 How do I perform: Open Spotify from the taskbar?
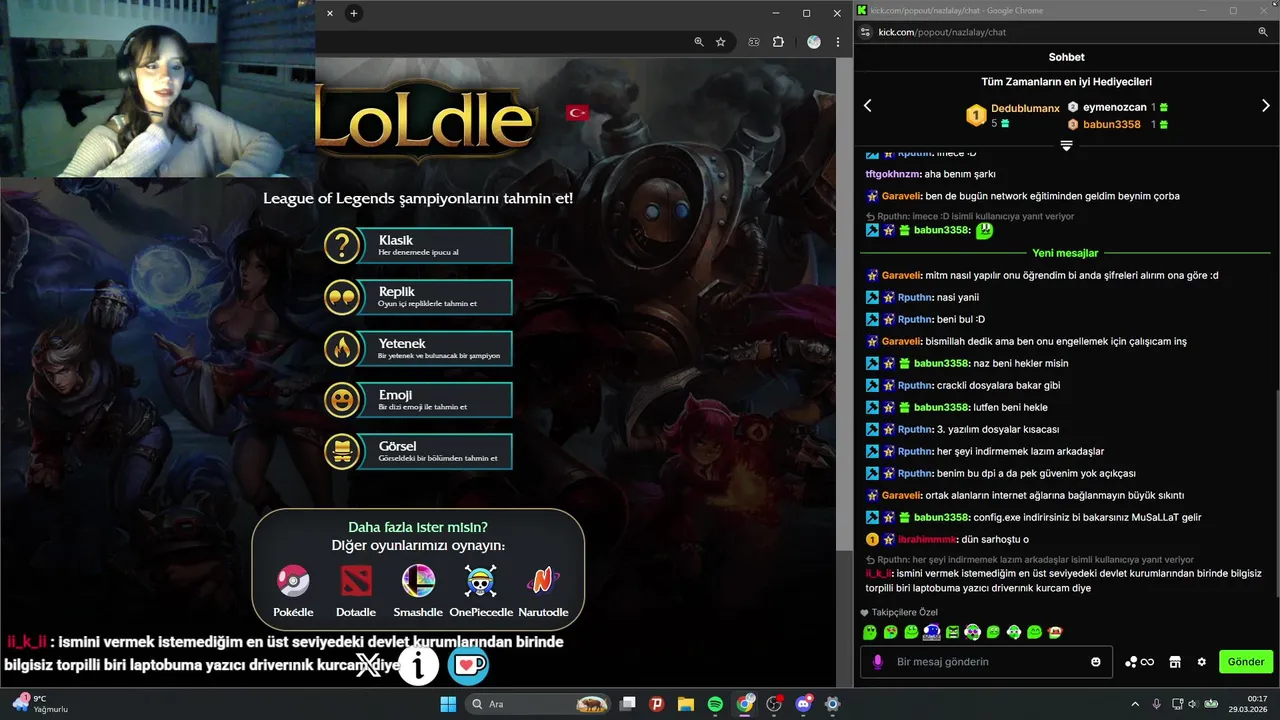coord(716,704)
